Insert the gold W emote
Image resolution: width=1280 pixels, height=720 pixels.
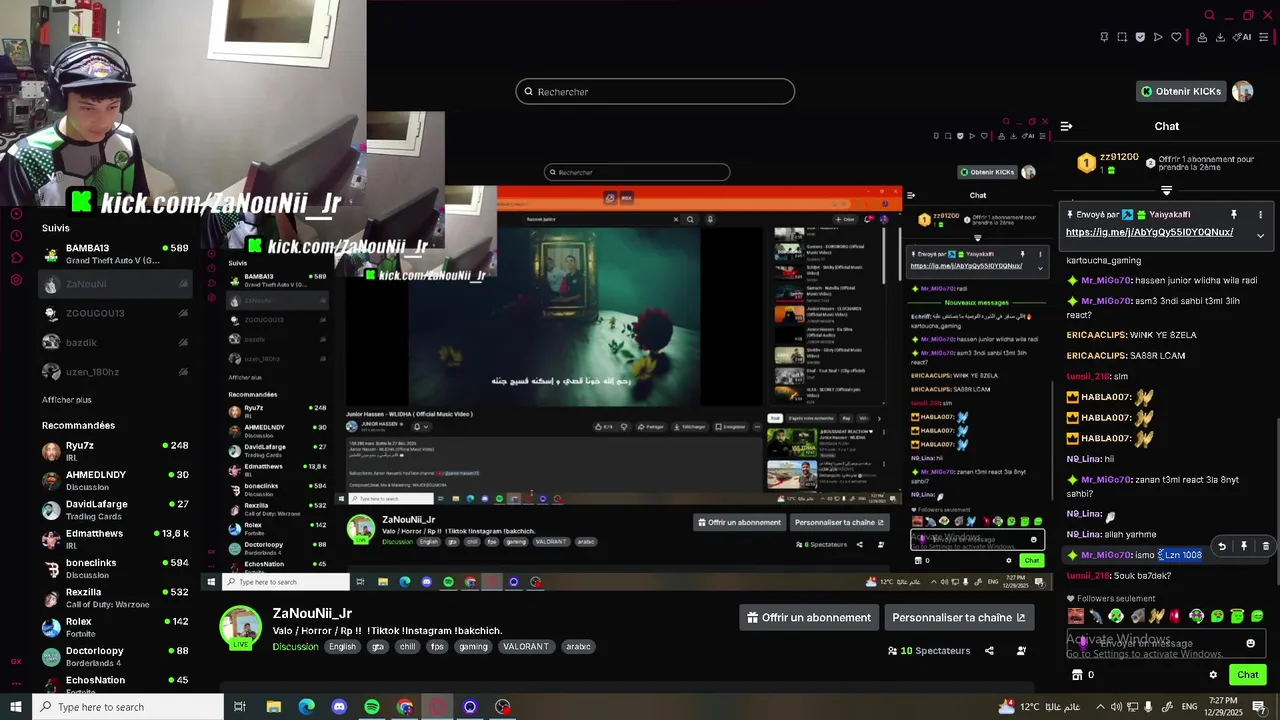pyautogui.click(x=1156, y=616)
